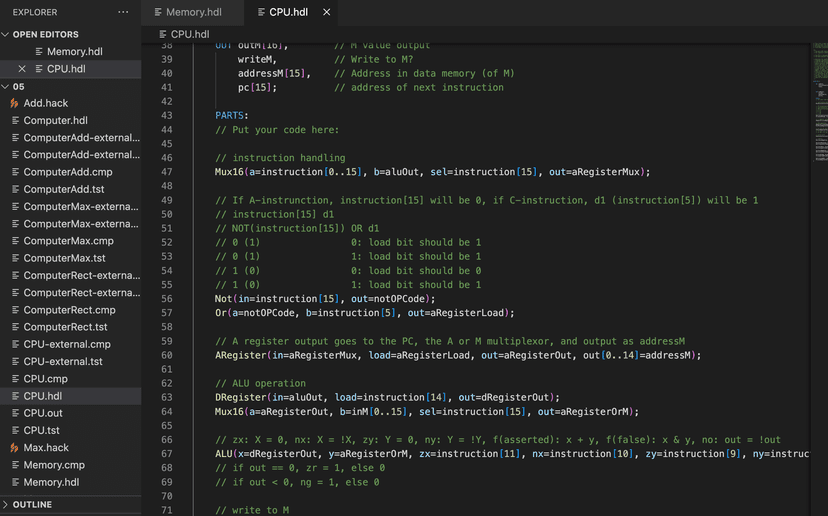The width and height of the screenshot is (828, 516).
Task: Open CPU.tst in the file tree
Action: click(41, 430)
